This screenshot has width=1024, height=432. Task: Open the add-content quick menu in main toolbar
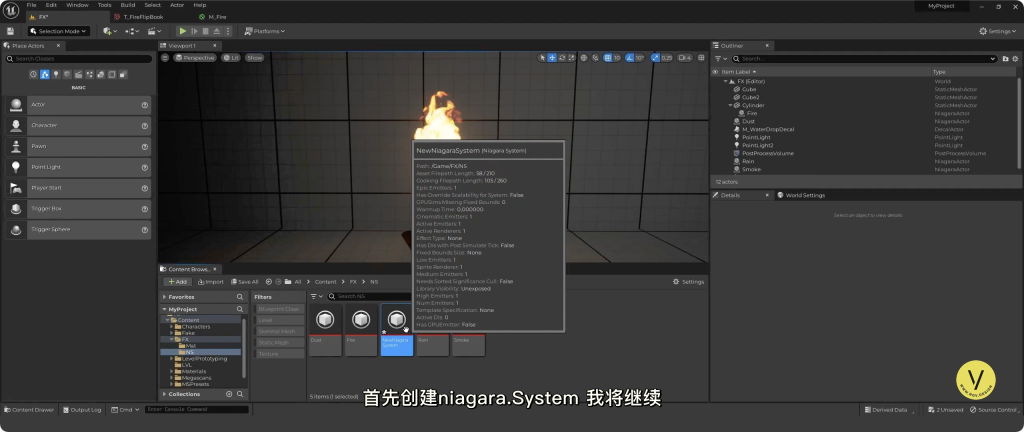[x=110, y=31]
